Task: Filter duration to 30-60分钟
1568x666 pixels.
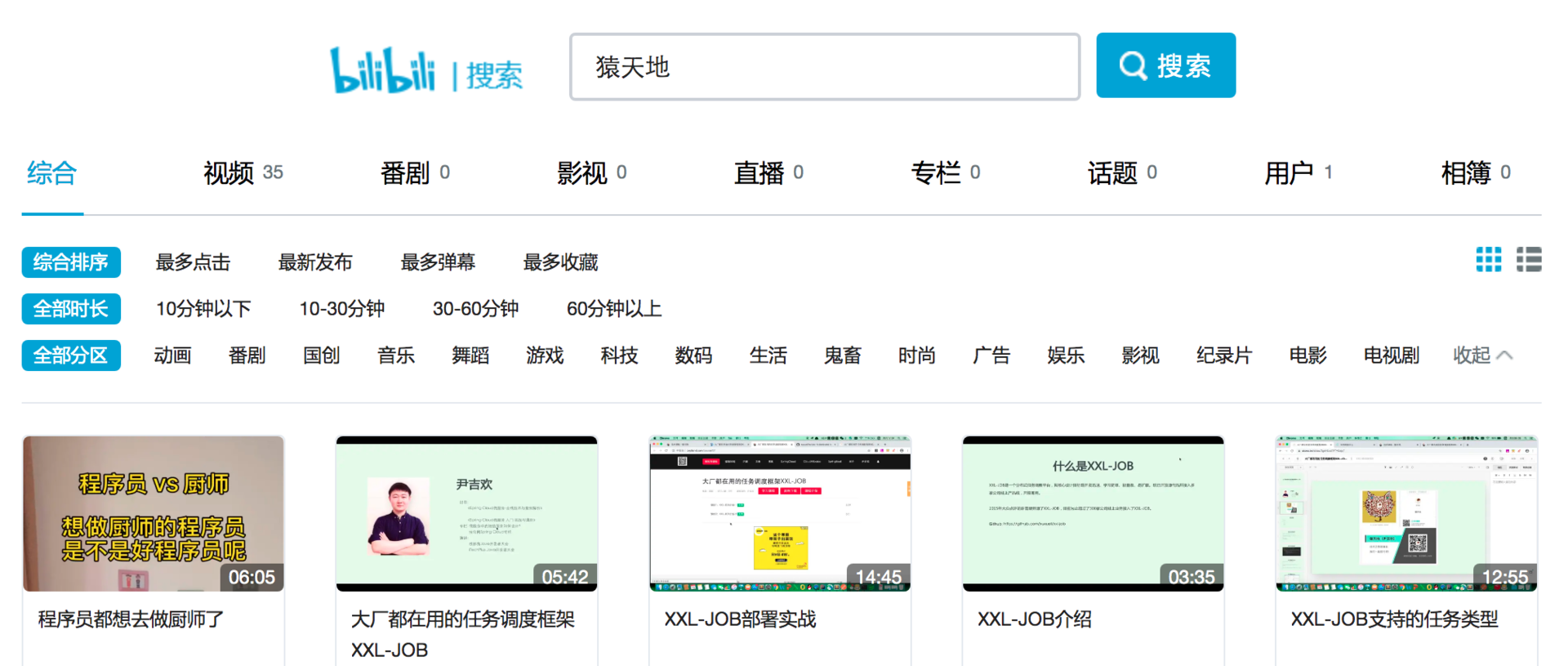Action: click(475, 309)
